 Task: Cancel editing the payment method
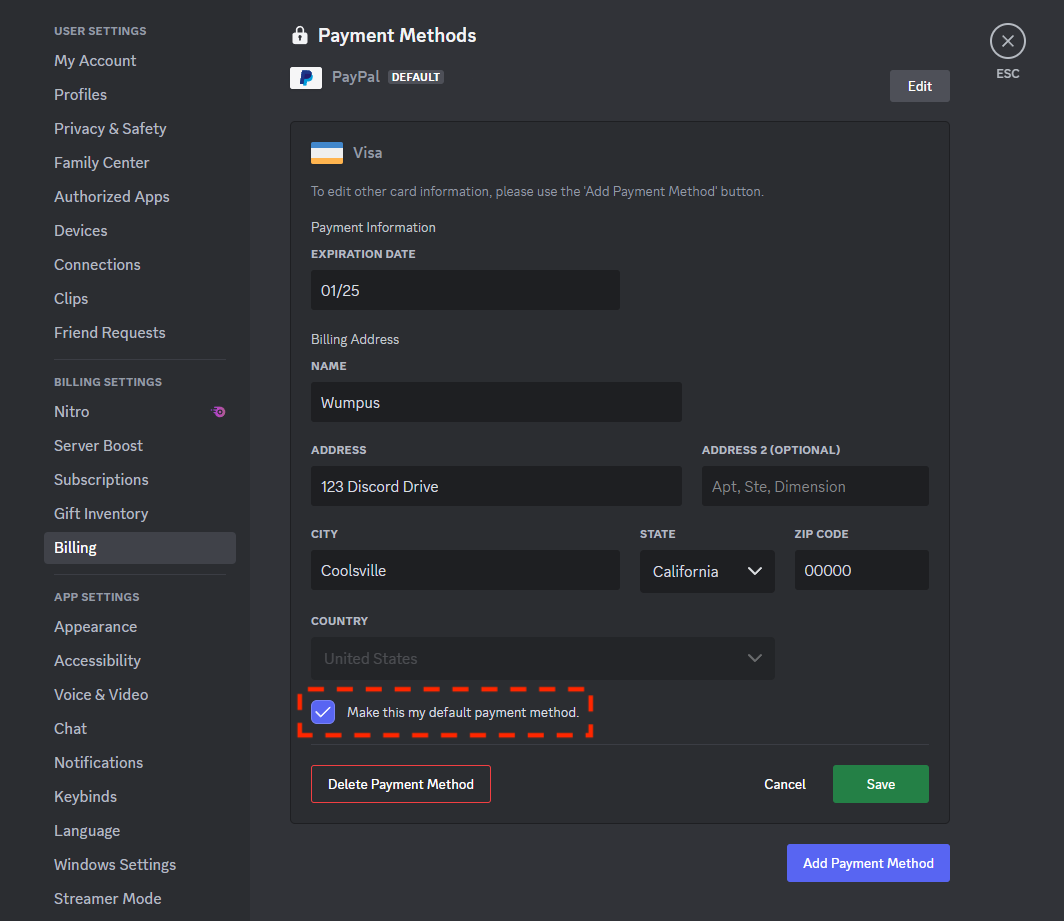[x=784, y=784]
